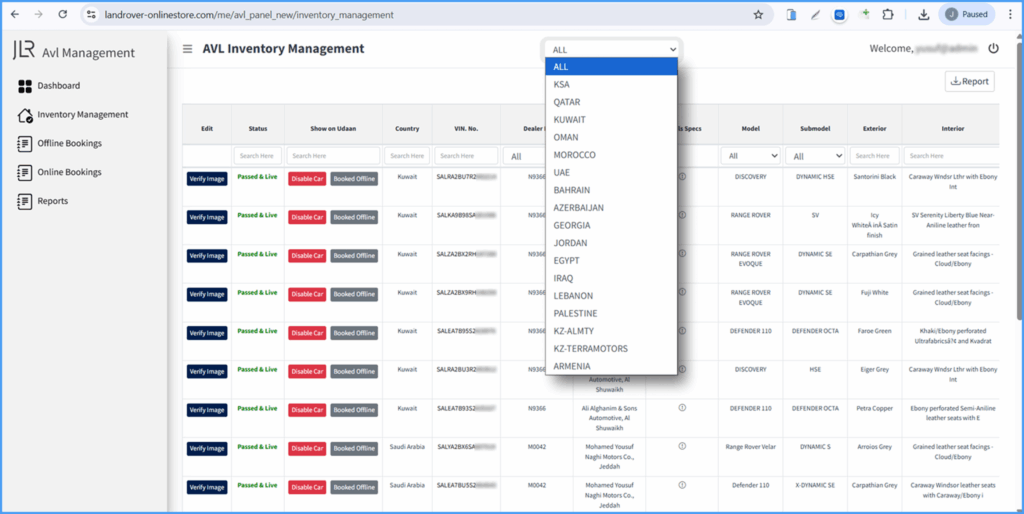The width and height of the screenshot is (1024, 514).
Task: Collapse the ALL country selector at top
Action: point(613,49)
